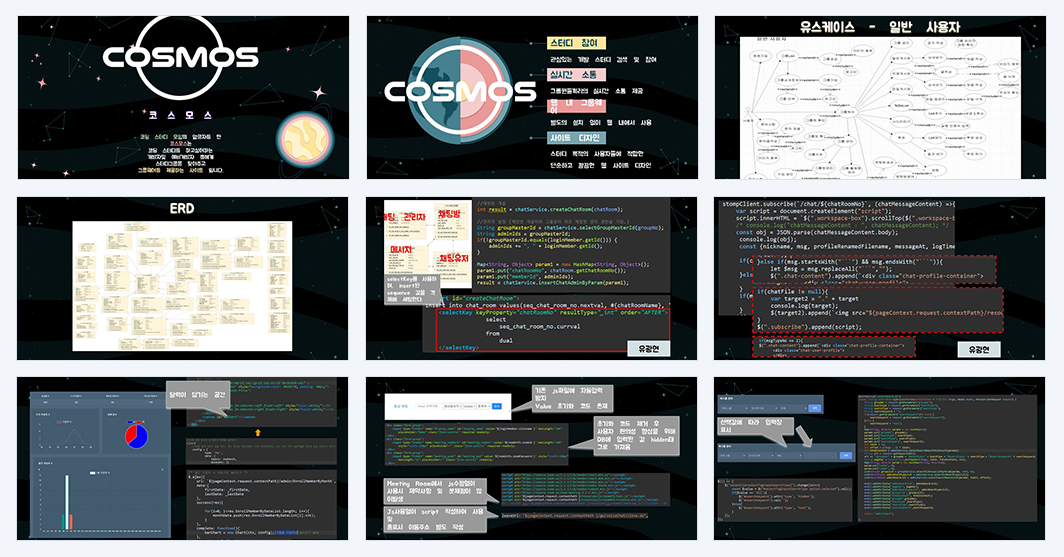
Task: Click the '코스모스' subtitle text
Action: tap(180, 115)
